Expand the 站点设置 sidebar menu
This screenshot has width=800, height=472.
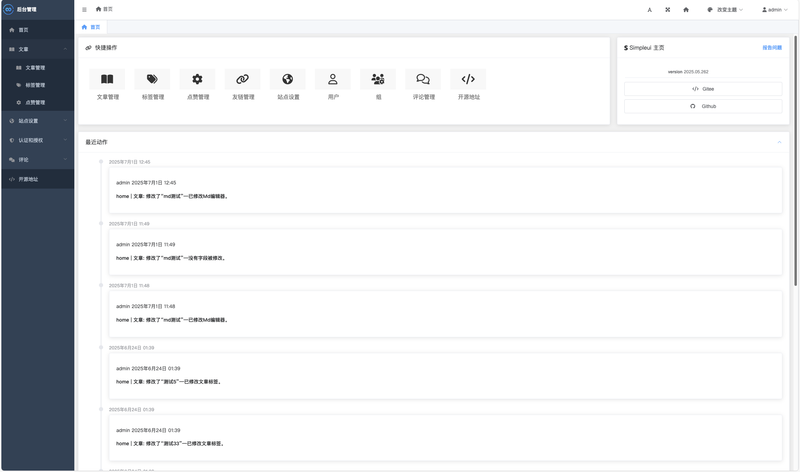[38, 121]
